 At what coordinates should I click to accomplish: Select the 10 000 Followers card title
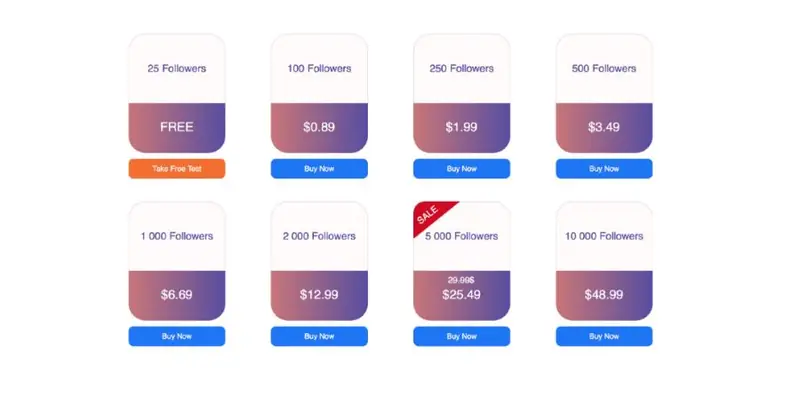[x=604, y=236]
